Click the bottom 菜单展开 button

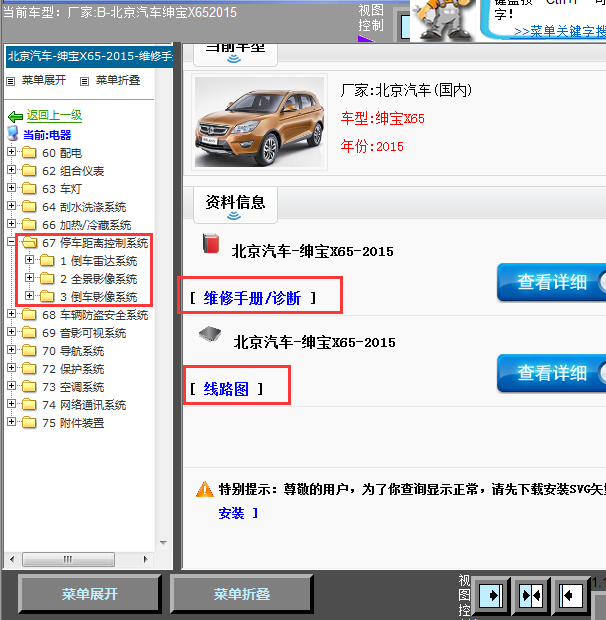point(90,594)
